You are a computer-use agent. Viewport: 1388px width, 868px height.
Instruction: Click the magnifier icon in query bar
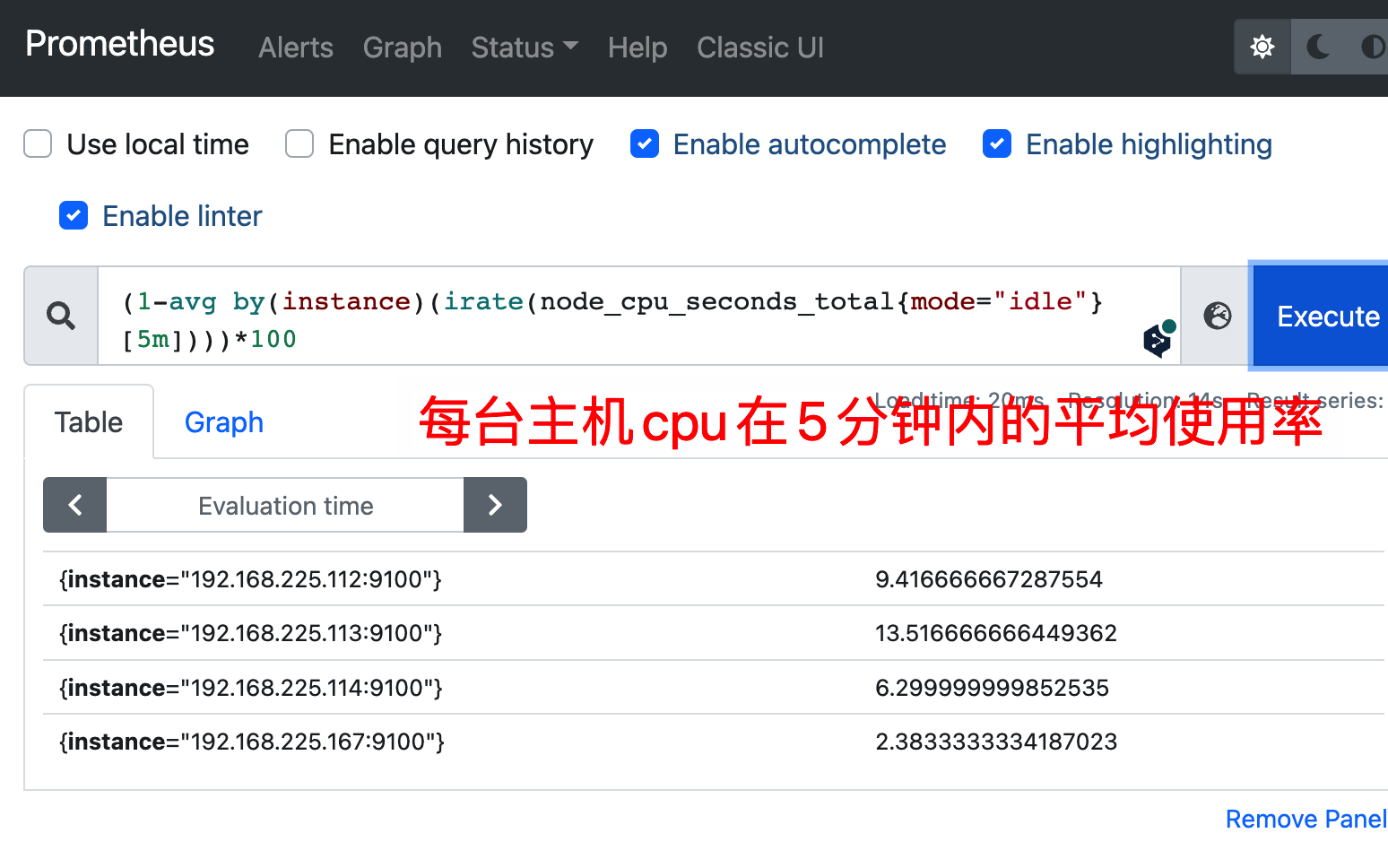(60, 316)
